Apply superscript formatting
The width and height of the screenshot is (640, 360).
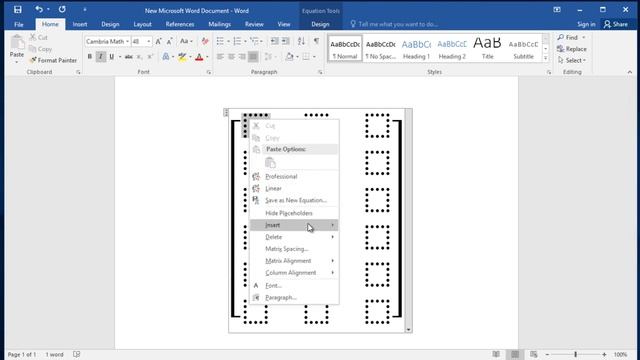tap(150, 57)
